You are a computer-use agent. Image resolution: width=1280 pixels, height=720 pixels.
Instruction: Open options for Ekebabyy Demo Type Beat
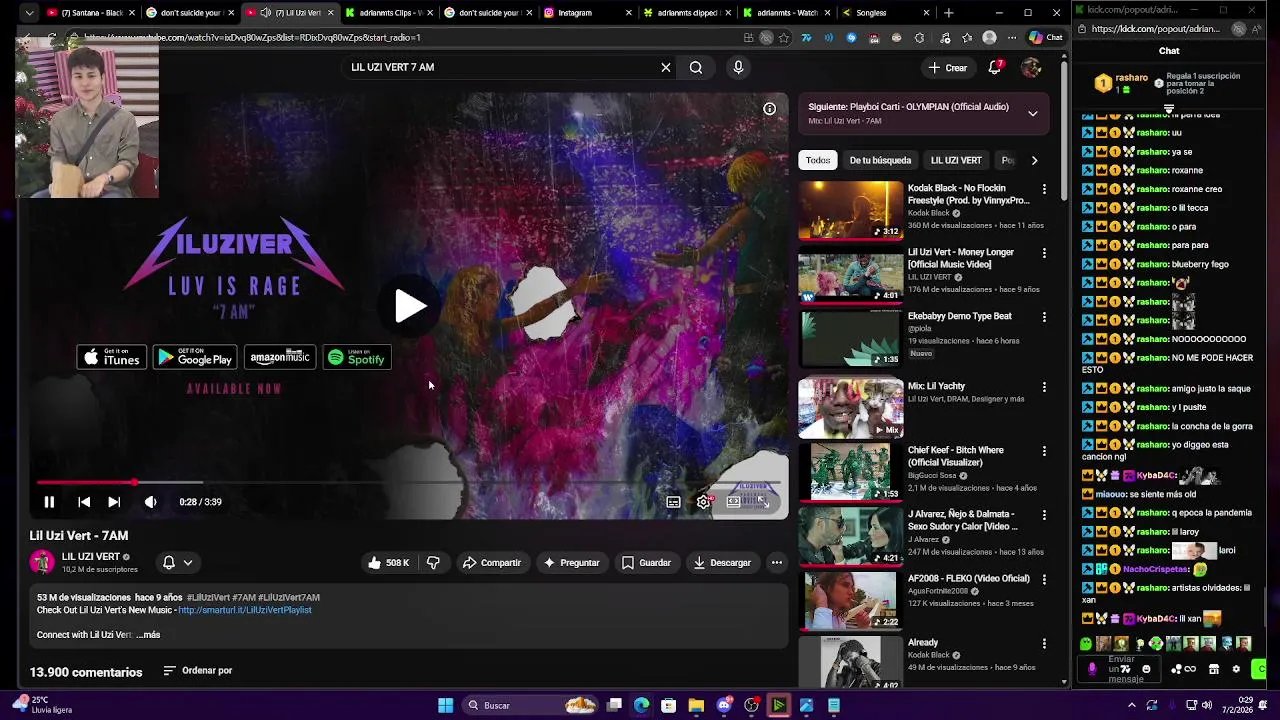pos(1044,317)
